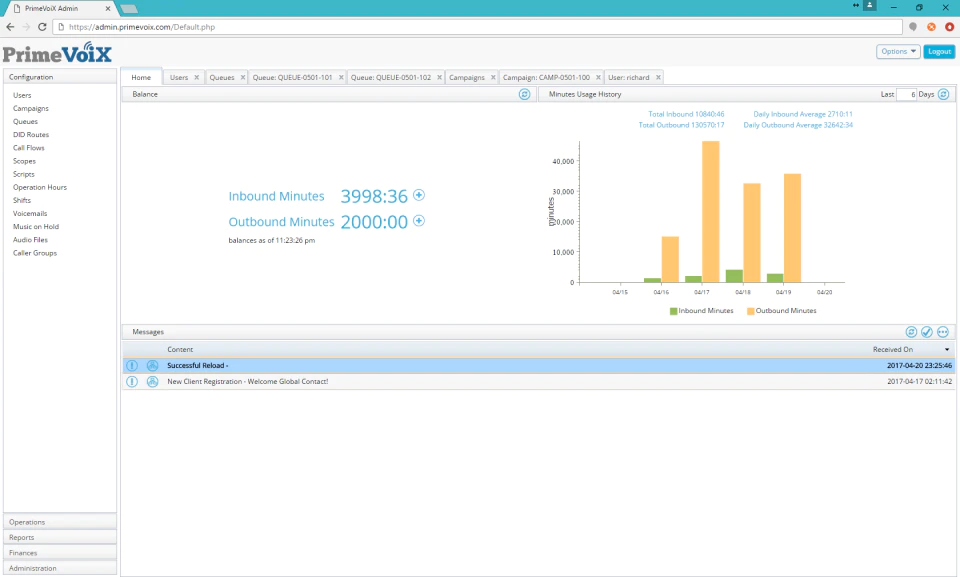
Task: Refresh the Messages list
Action: coord(911,332)
